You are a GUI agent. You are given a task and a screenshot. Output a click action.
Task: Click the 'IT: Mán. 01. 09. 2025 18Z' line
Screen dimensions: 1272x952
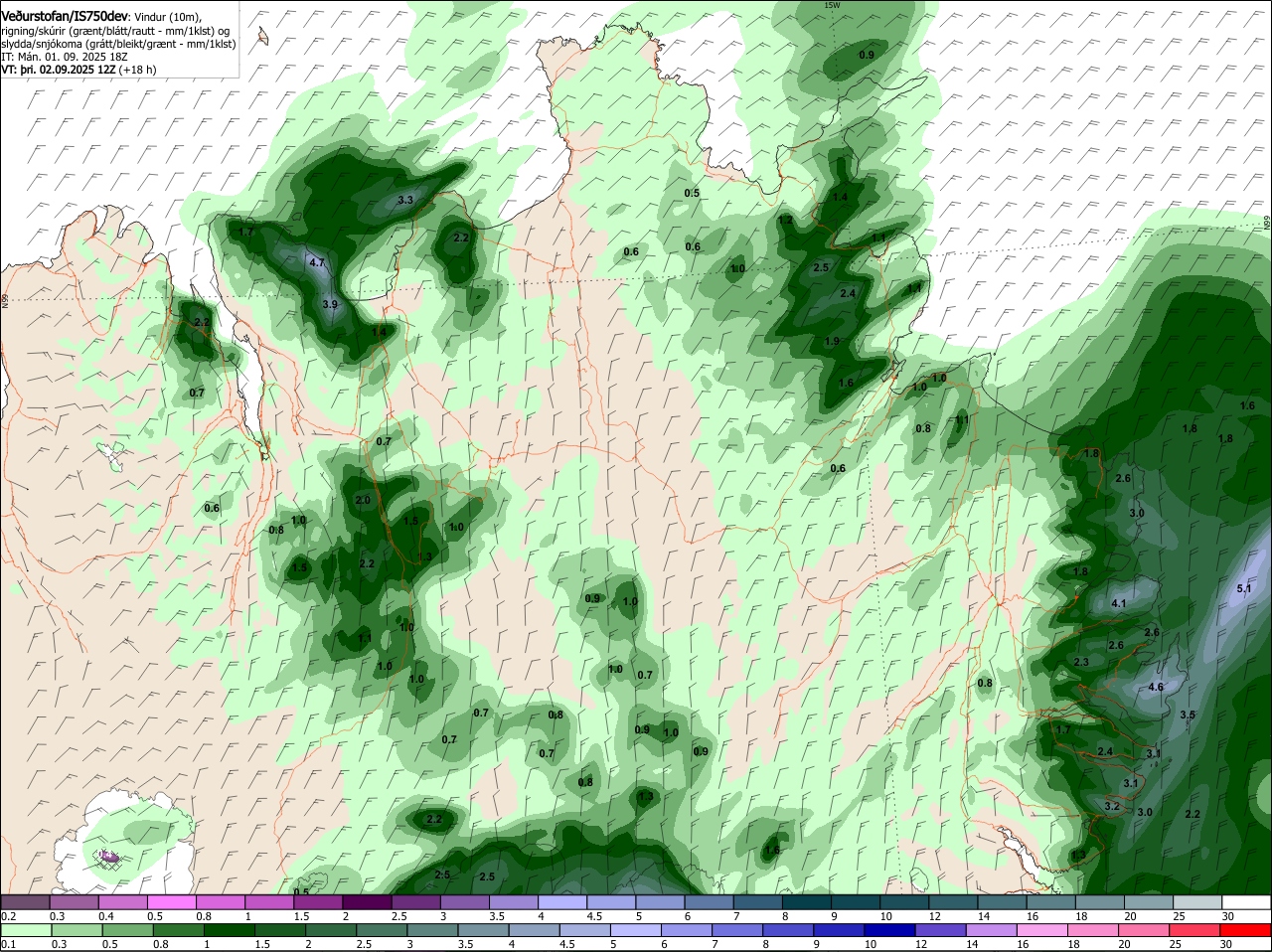point(63,57)
